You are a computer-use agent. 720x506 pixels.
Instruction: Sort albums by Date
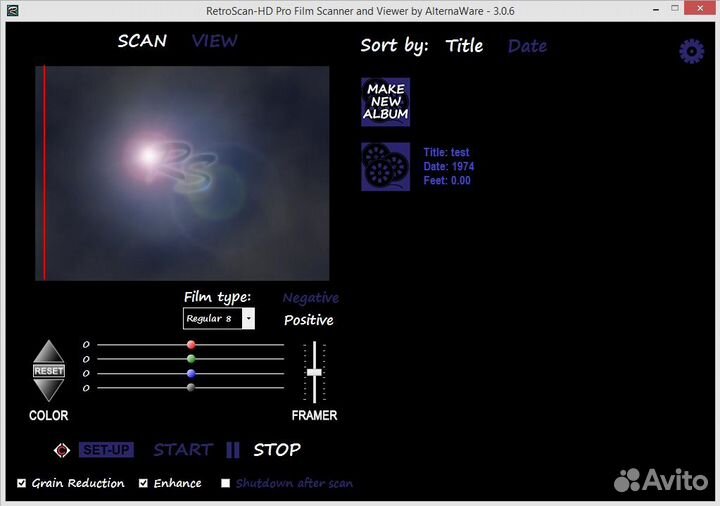pos(527,46)
